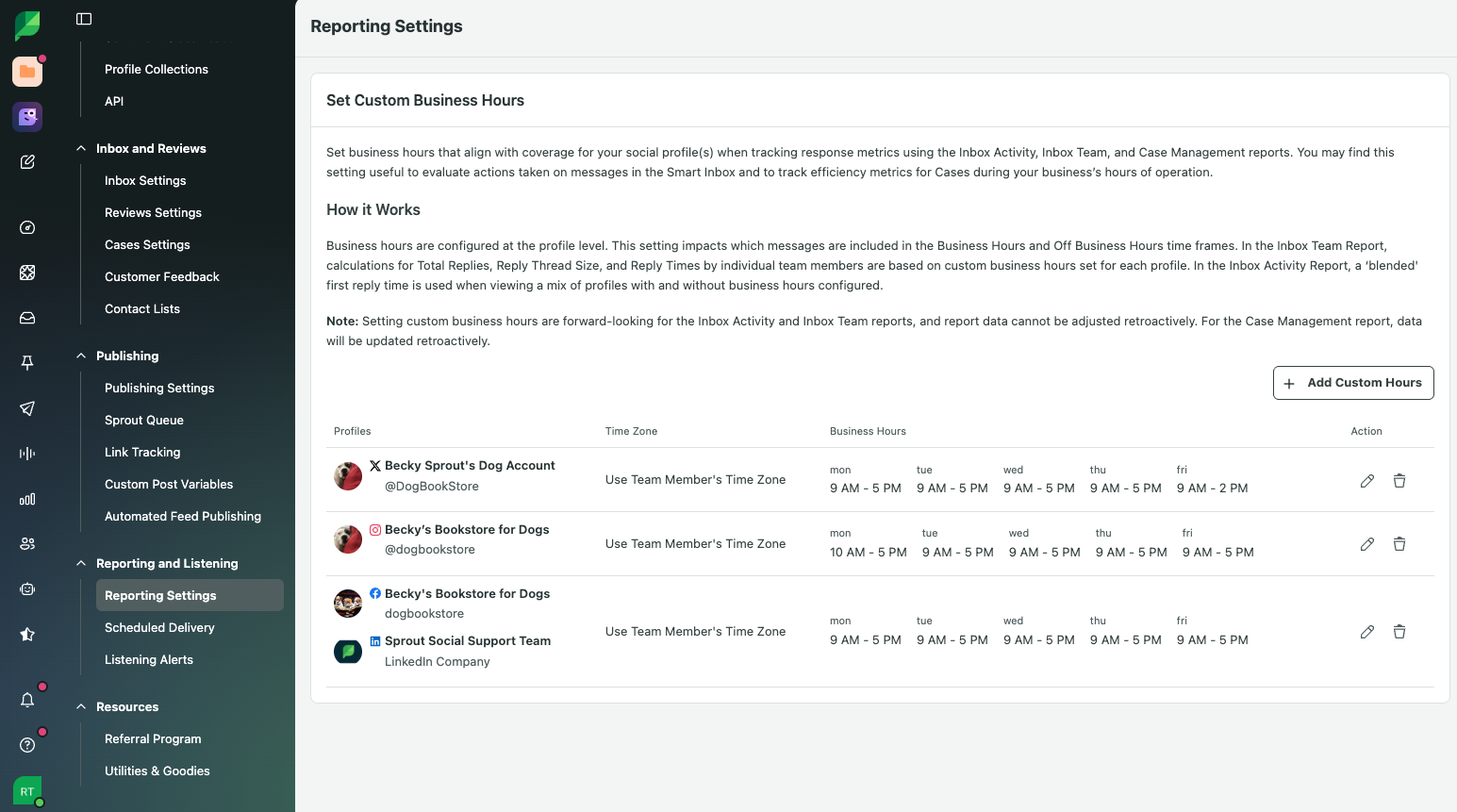Open the Compose pencil icon in sidebar
1457x812 pixels.
[x=27, y=162]
